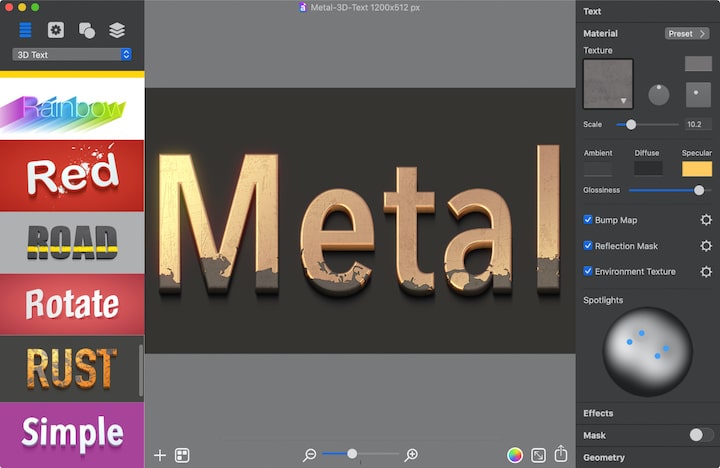Open the yellow Specular color swatch
Screen dimensions: 720x468
[x=697, y=169]
